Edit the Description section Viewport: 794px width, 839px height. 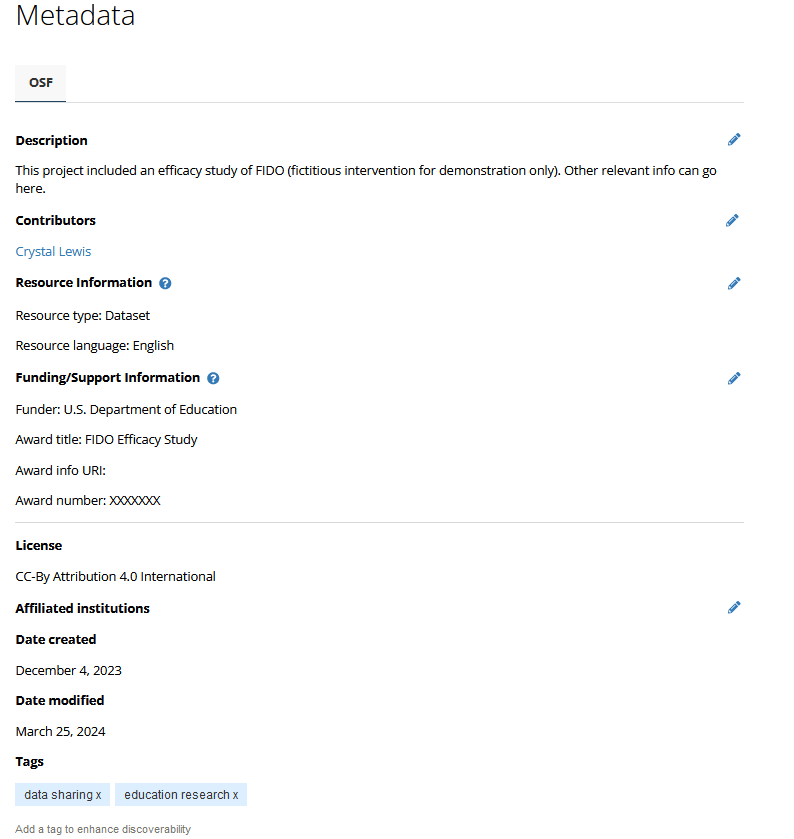(734, 140)
